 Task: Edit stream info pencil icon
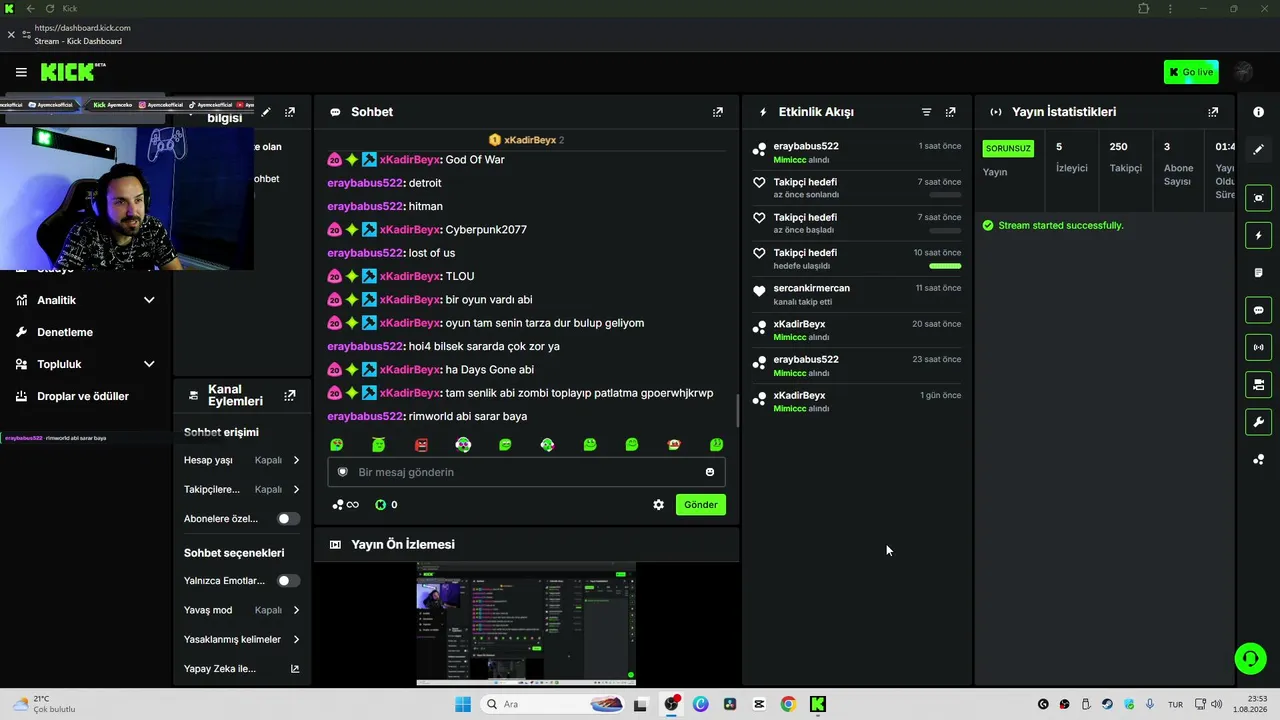click(x=266, y=112)
